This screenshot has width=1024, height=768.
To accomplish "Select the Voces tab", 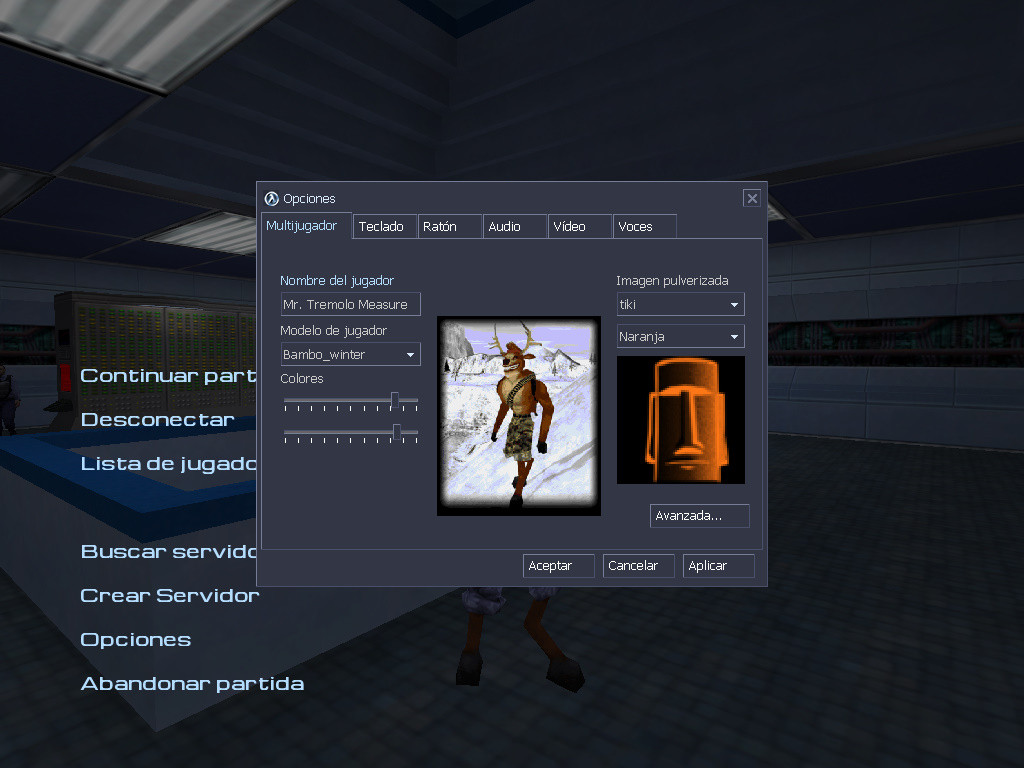I will tap(643, 226).
